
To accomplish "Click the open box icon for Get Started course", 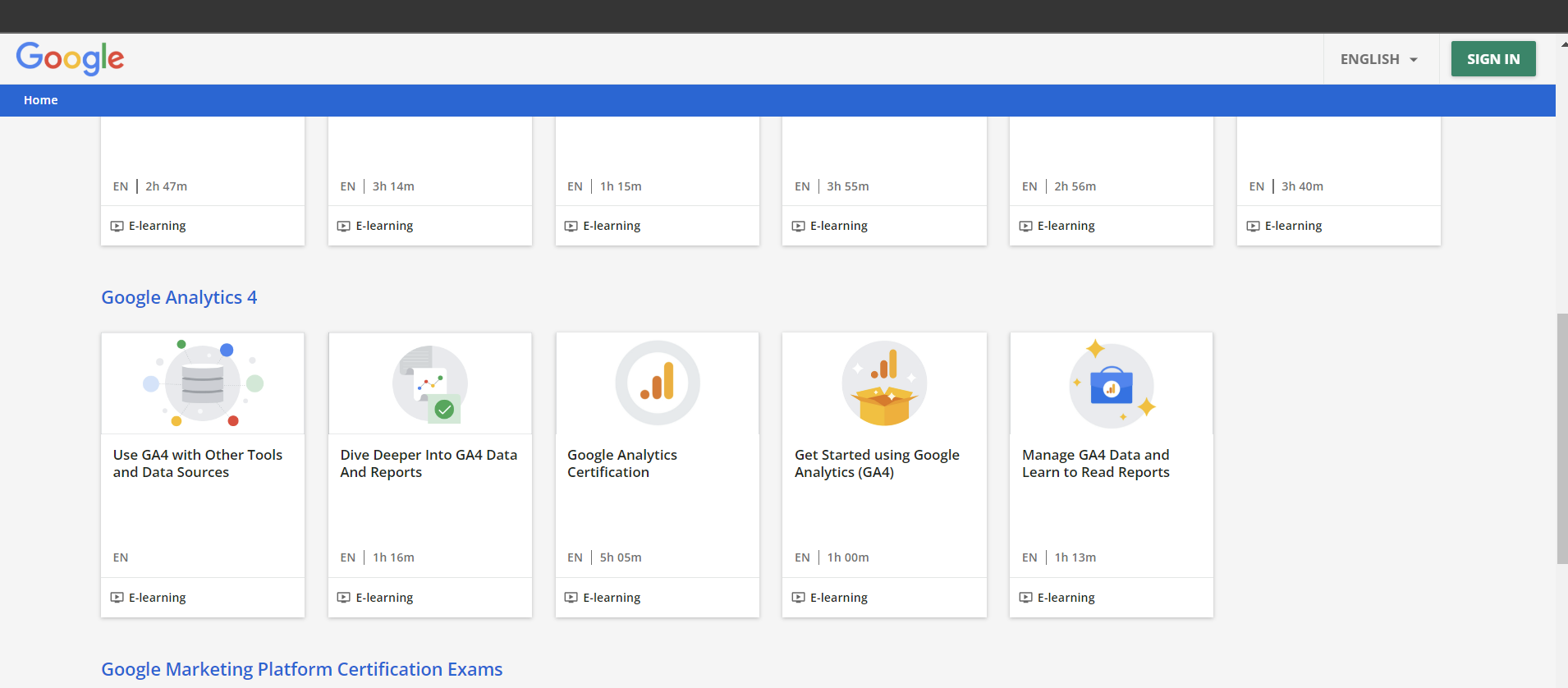I will click(x=884, y=383).
